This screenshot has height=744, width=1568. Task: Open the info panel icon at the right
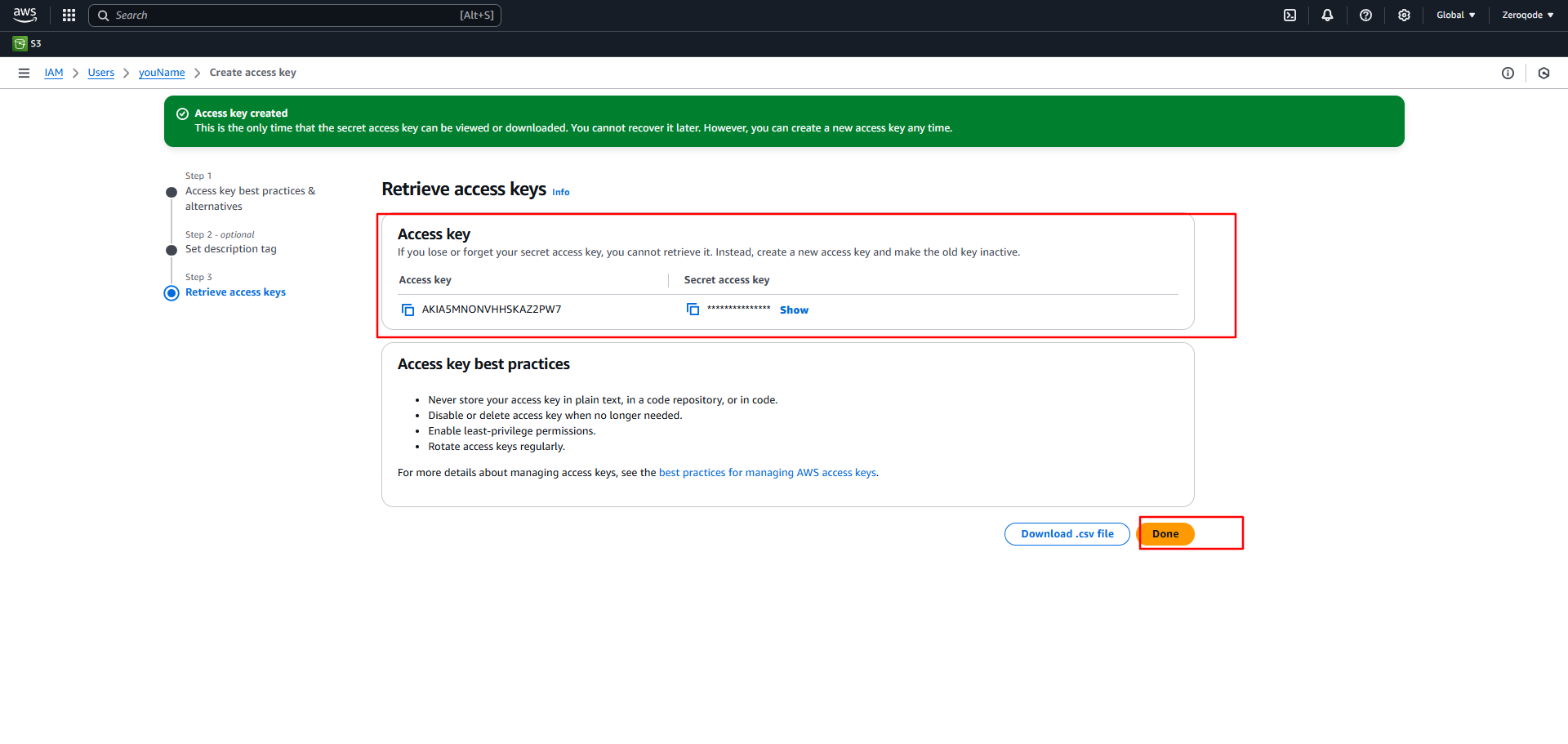tap(1508, 74)
